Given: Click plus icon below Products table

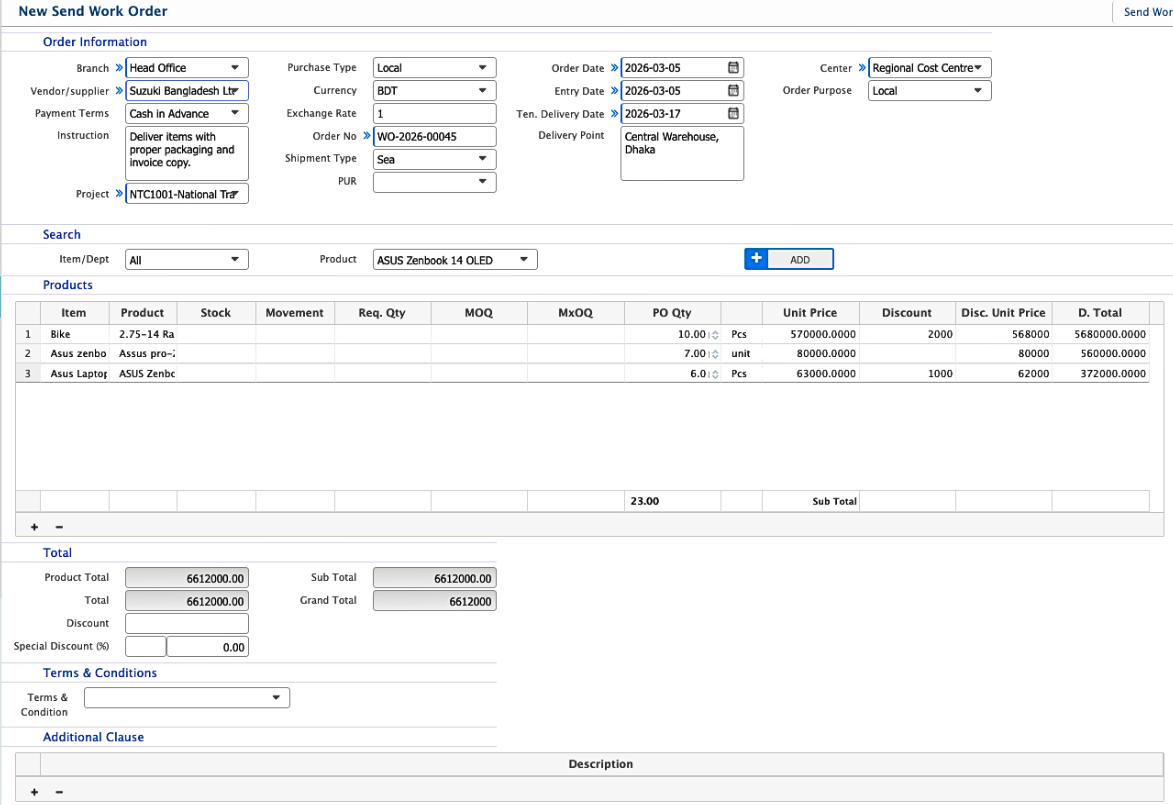Looking at the screenshot, I should (35, 527).
